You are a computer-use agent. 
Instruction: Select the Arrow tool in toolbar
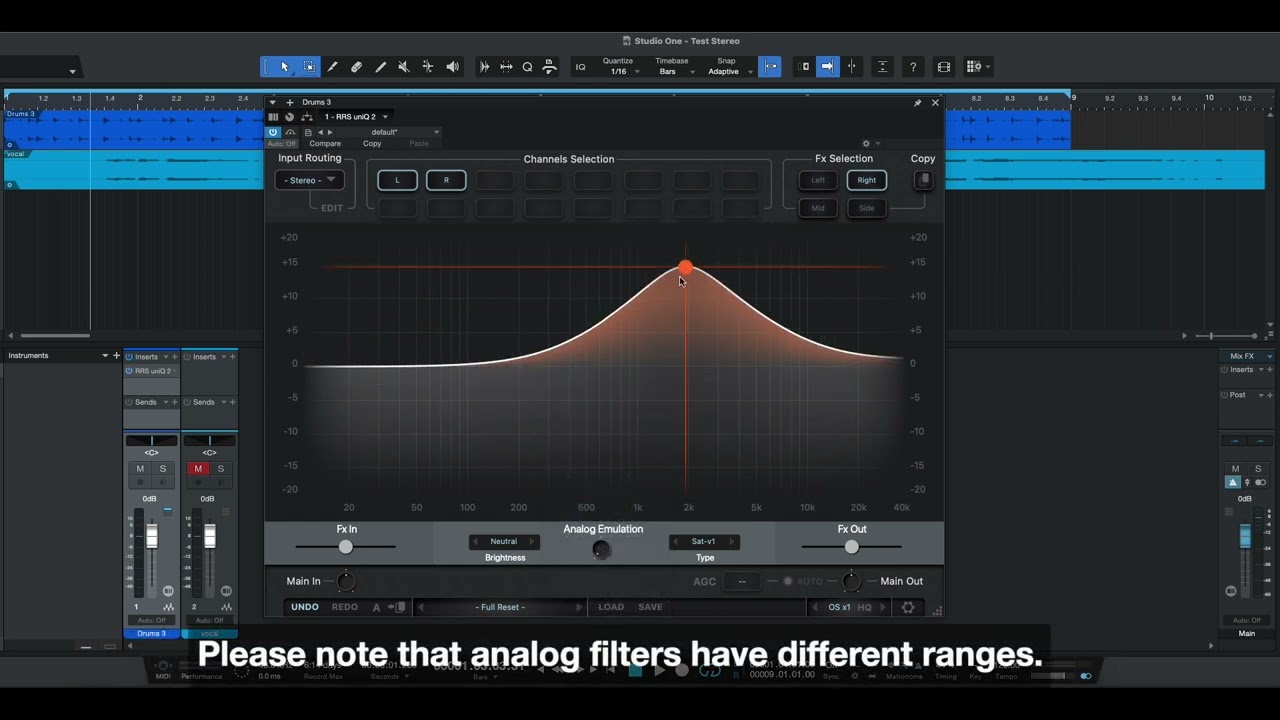(x=284, y=67)
